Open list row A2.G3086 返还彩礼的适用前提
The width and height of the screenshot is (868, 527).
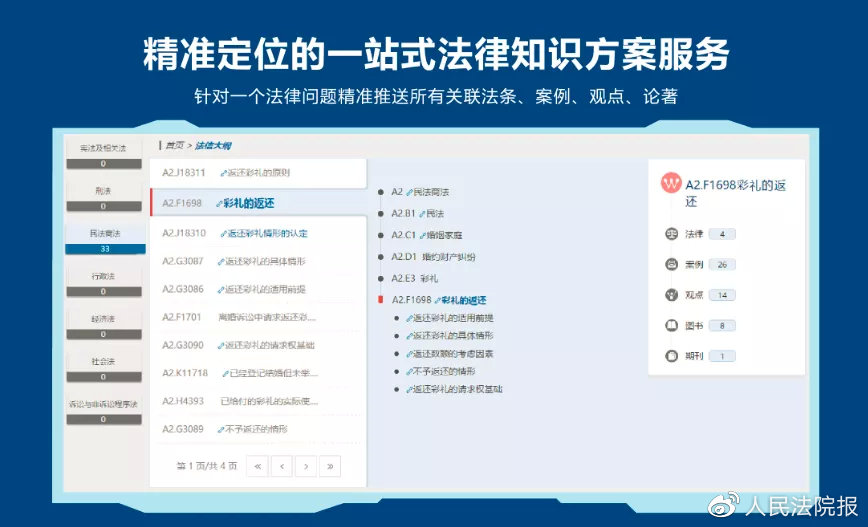[258, 289]
